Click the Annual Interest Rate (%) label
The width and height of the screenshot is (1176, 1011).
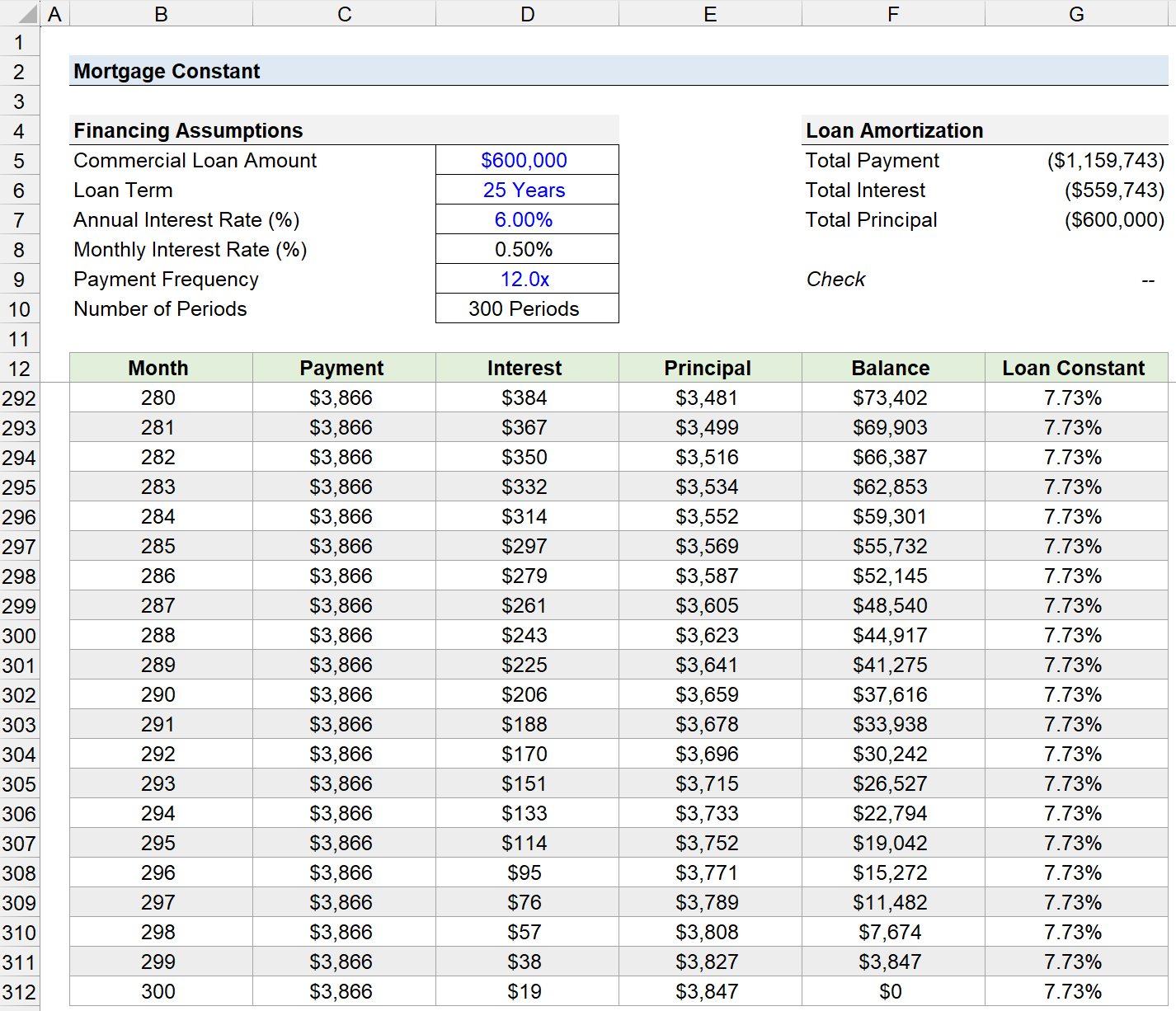click(186, 220)
